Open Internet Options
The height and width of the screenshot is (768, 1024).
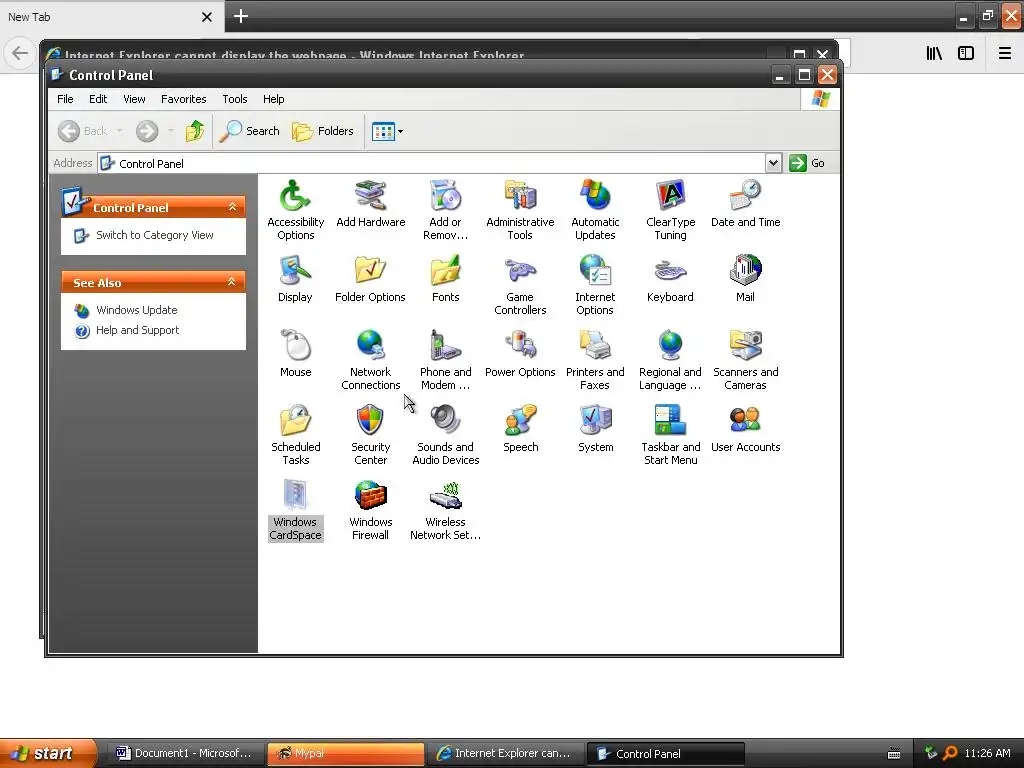pyautogui.click(x=595, y=285)
